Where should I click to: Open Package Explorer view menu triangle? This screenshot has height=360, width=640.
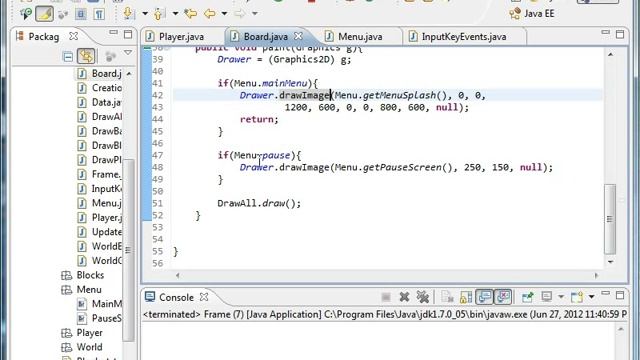click(128, 53)
